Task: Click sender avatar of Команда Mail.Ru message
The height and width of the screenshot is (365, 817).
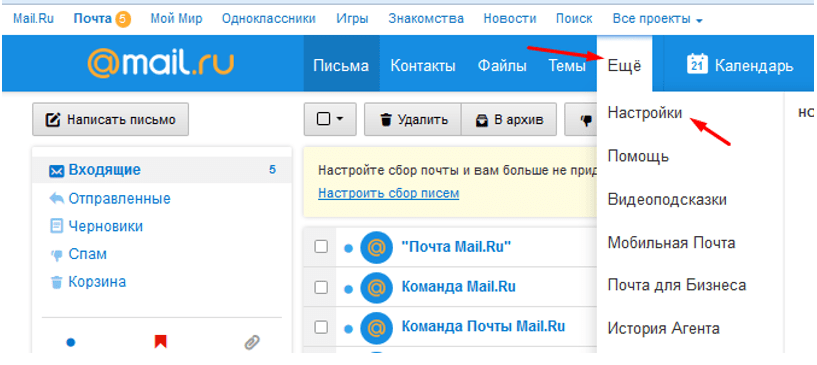Action: coord(376,287)
